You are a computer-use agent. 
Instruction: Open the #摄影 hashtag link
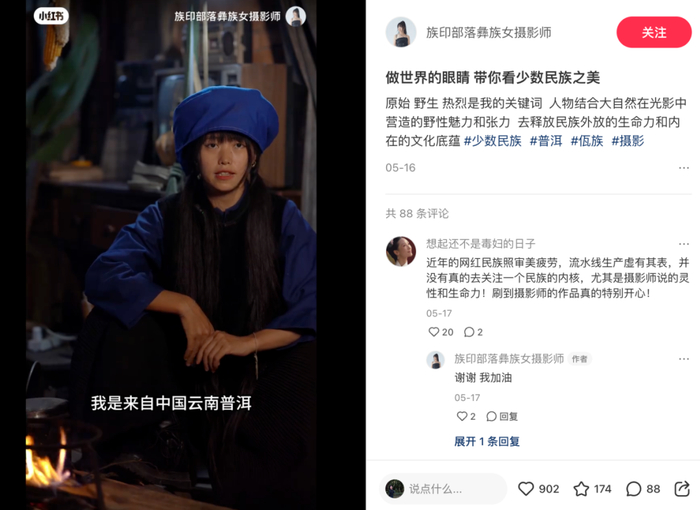(x=627, y=141)
